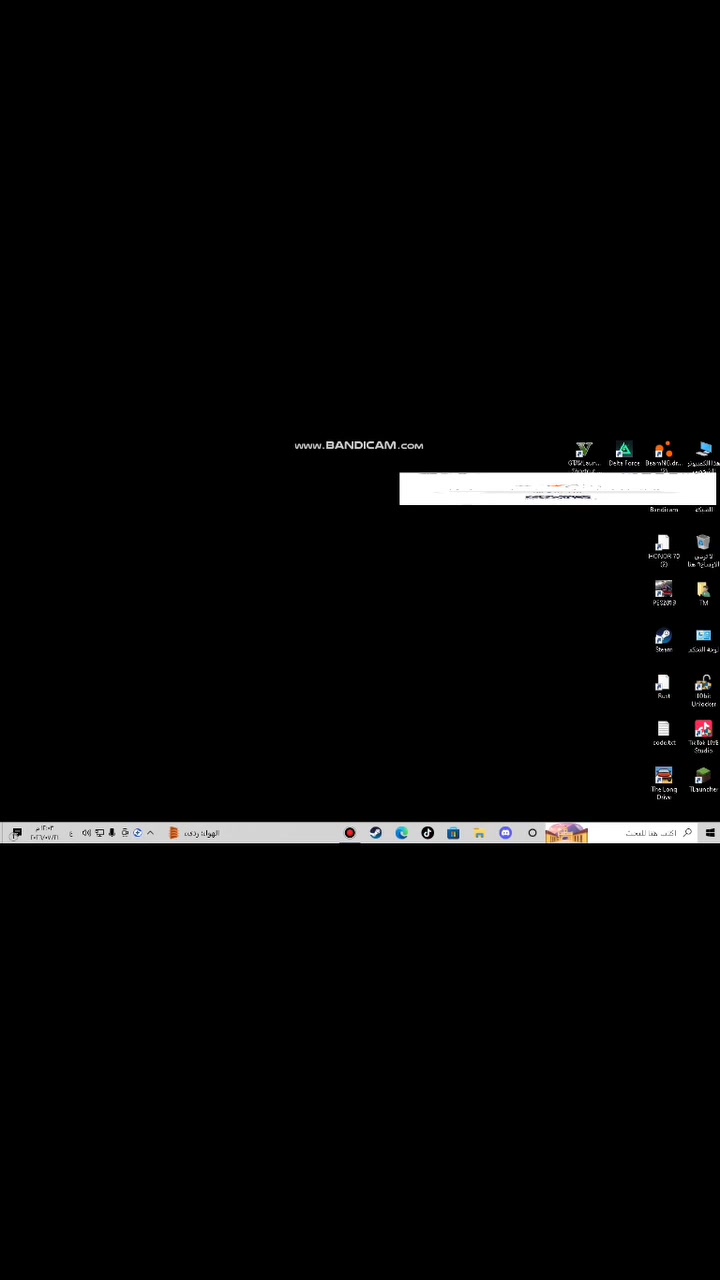Click the taskbar search input field
720x1280 pixels.
pos(645,833)
